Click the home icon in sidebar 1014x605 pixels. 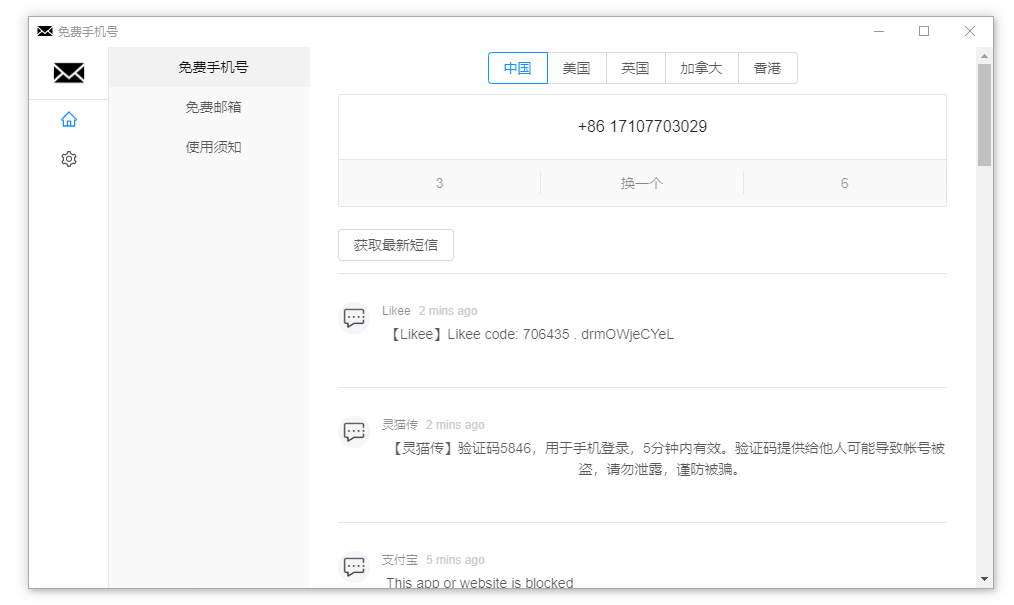68,120
